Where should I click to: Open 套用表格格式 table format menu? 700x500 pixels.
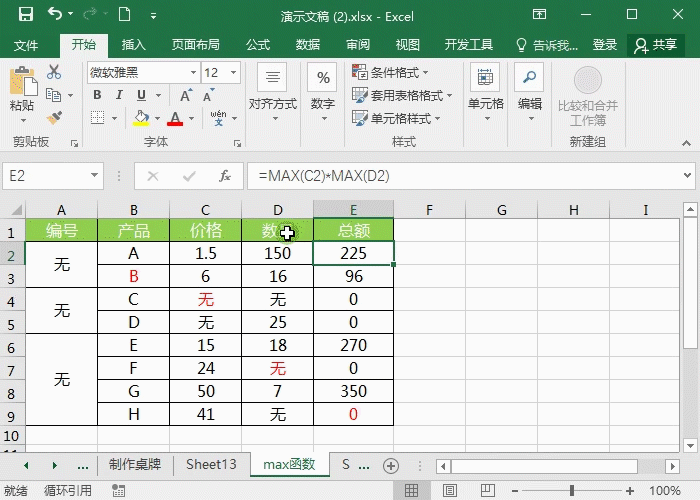[x=402, y=95]
